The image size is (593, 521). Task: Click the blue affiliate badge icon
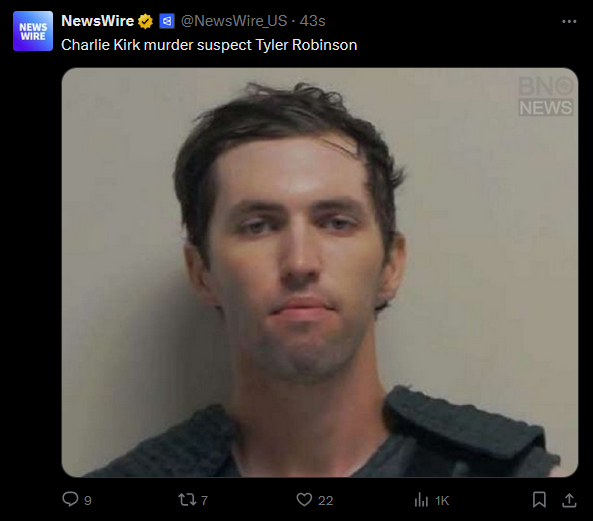coord(167,21)
